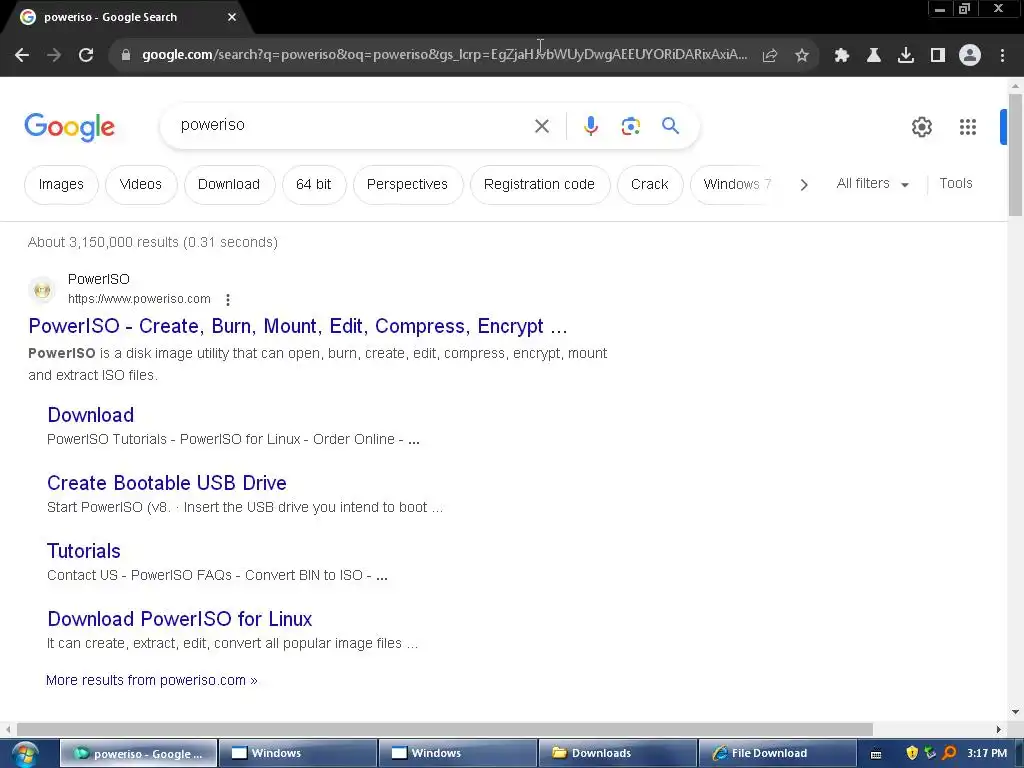Close the poweriso Google Search tab

point(232,18)
